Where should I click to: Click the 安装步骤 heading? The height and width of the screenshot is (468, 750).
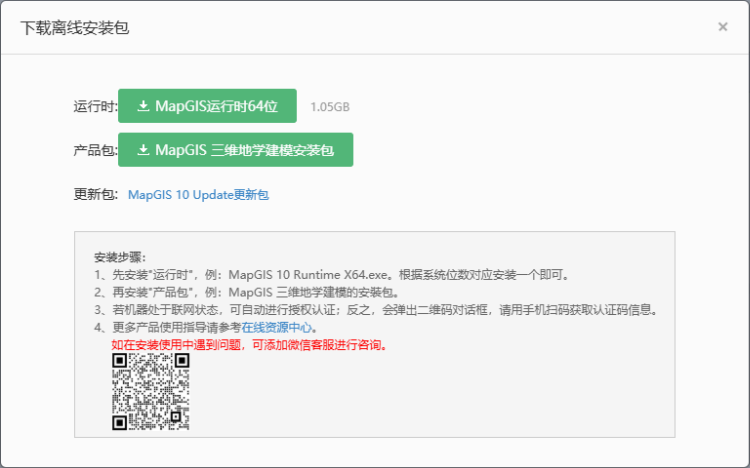(119, 256)
